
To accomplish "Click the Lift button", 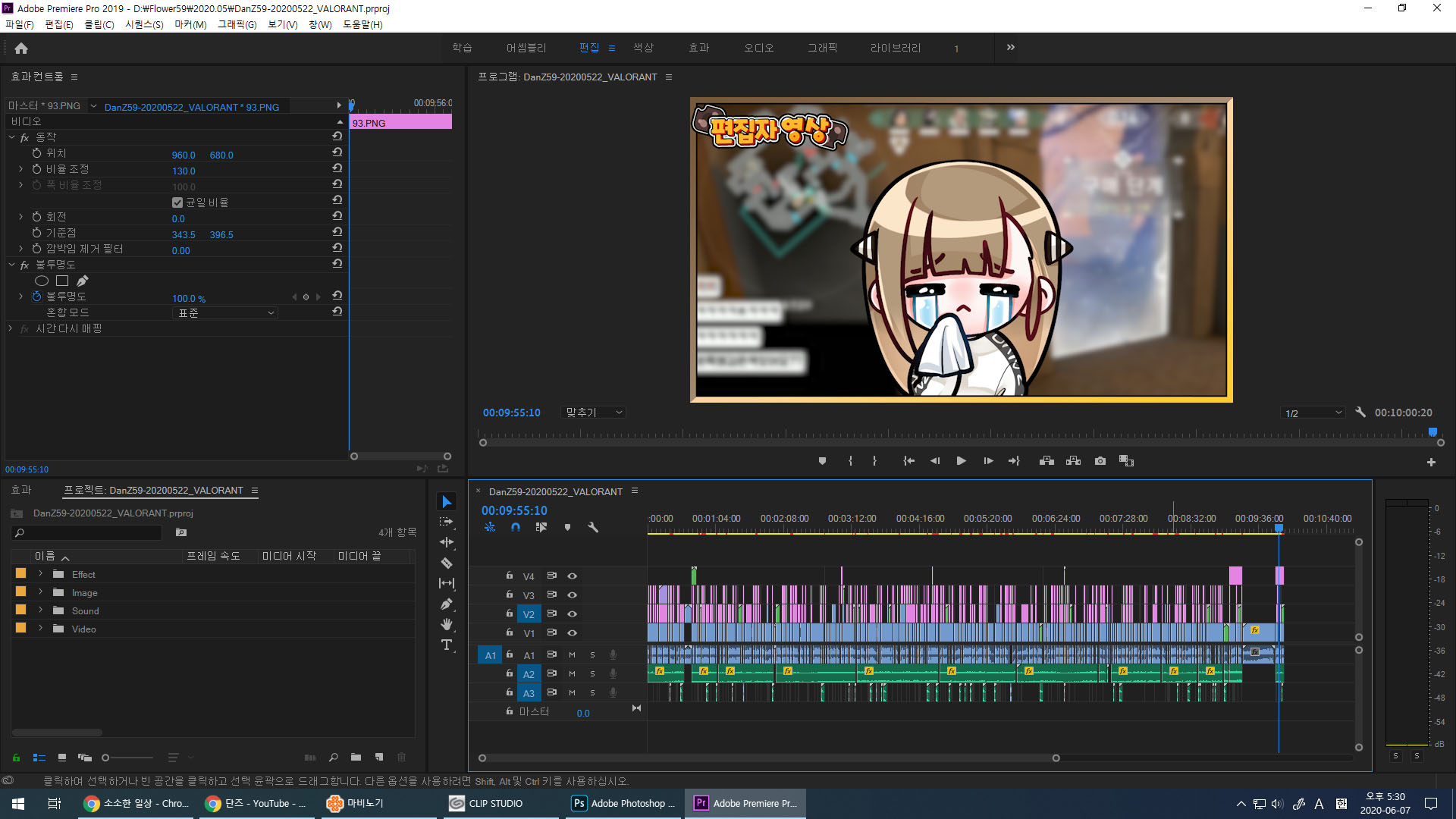I will tap(1046, 461).
